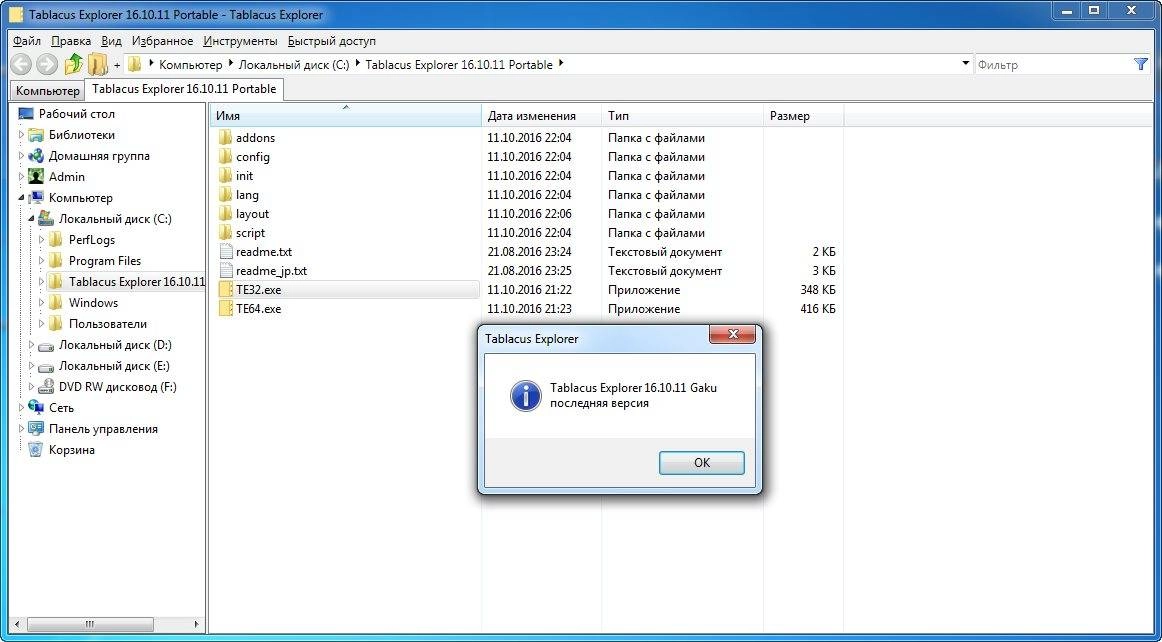Screen dimensions: 1162x642
Task: Click in the Фильтр input field
Action: pyautogui.click(x=1052, y=64)
